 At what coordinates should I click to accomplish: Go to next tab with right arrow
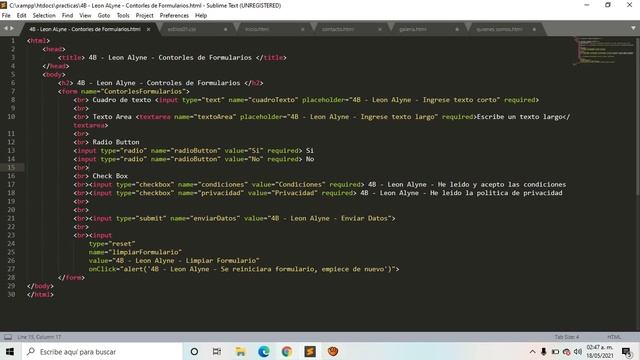tap(12, 28)
